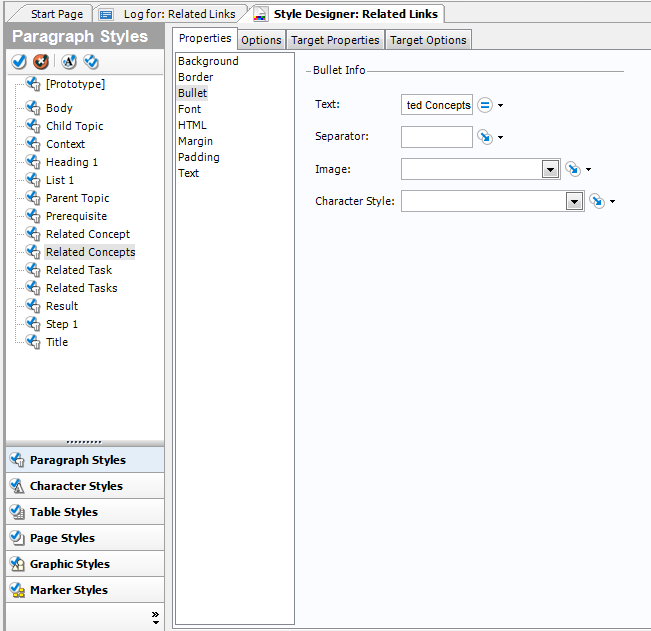Click the orange X delete style icon

41,62
